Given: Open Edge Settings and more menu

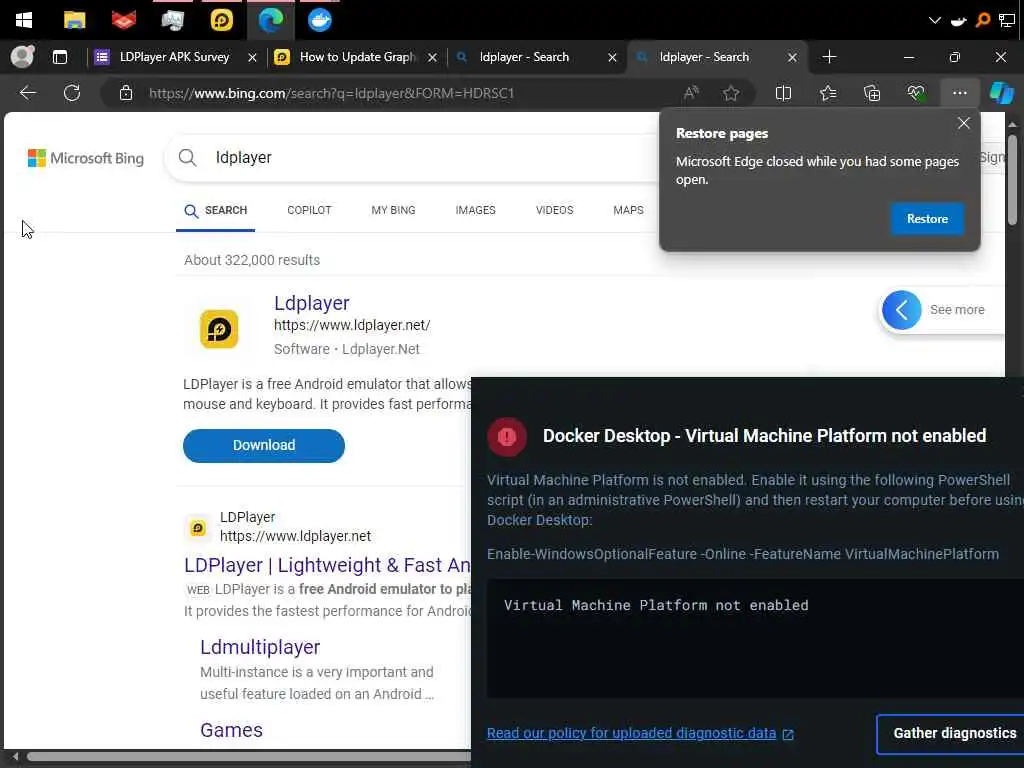Looking at the screenshot, I should tap(959, 93).
